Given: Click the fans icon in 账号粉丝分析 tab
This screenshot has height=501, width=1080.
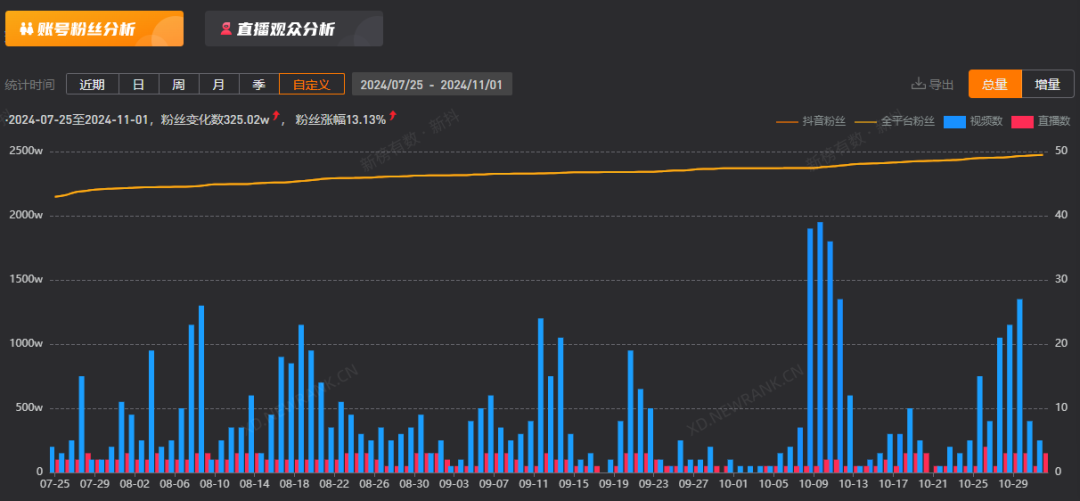Looking at the screenshot, I should pos(26,30).
